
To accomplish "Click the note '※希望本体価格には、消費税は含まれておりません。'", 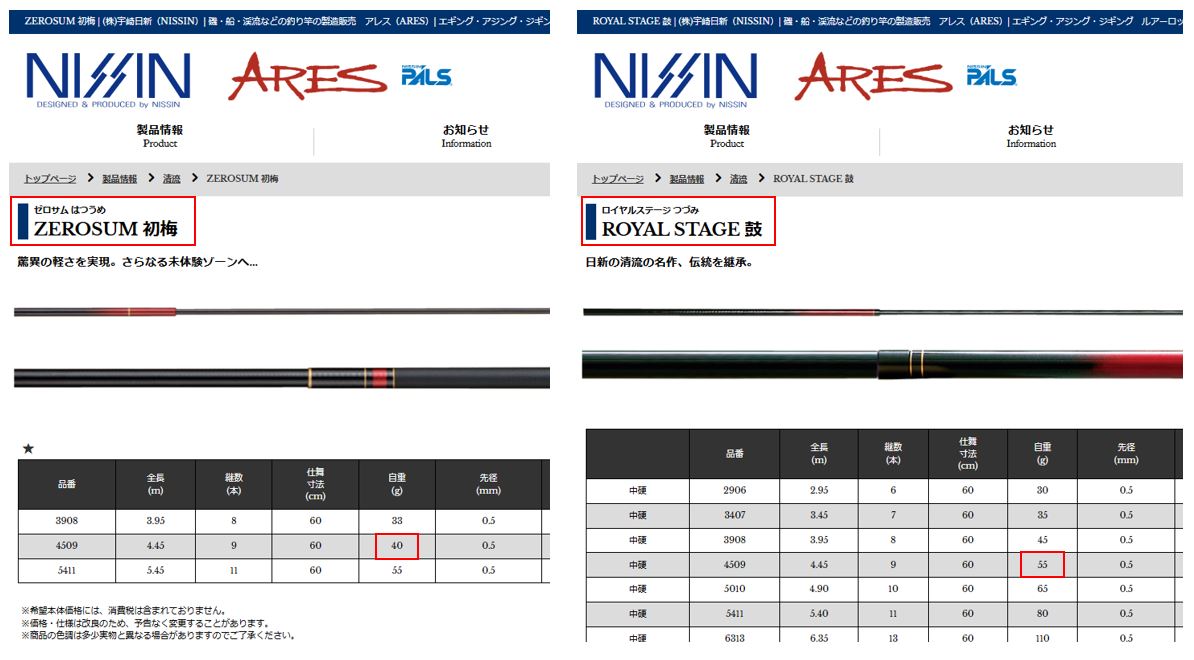I will [124, 611].
